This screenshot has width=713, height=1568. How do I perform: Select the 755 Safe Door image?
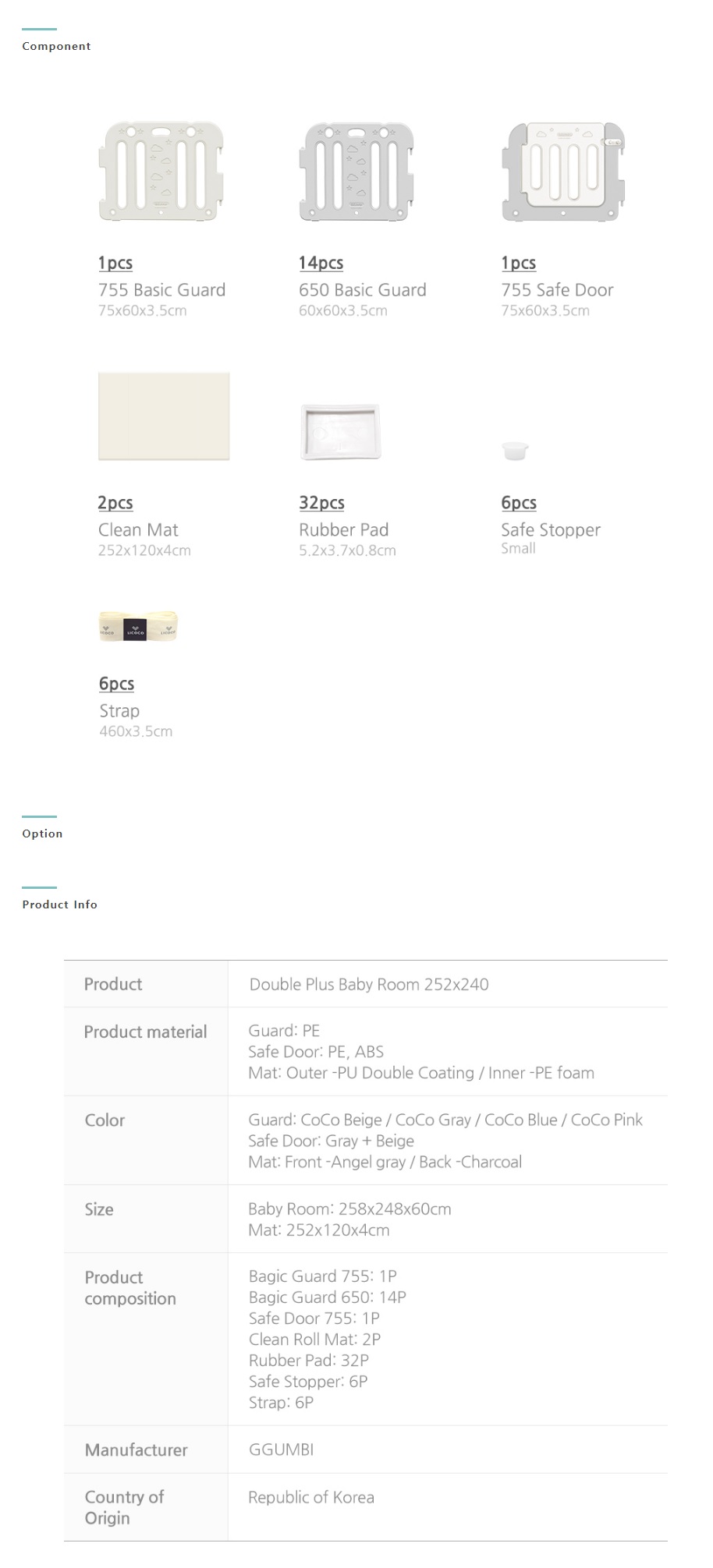point(562,171)
